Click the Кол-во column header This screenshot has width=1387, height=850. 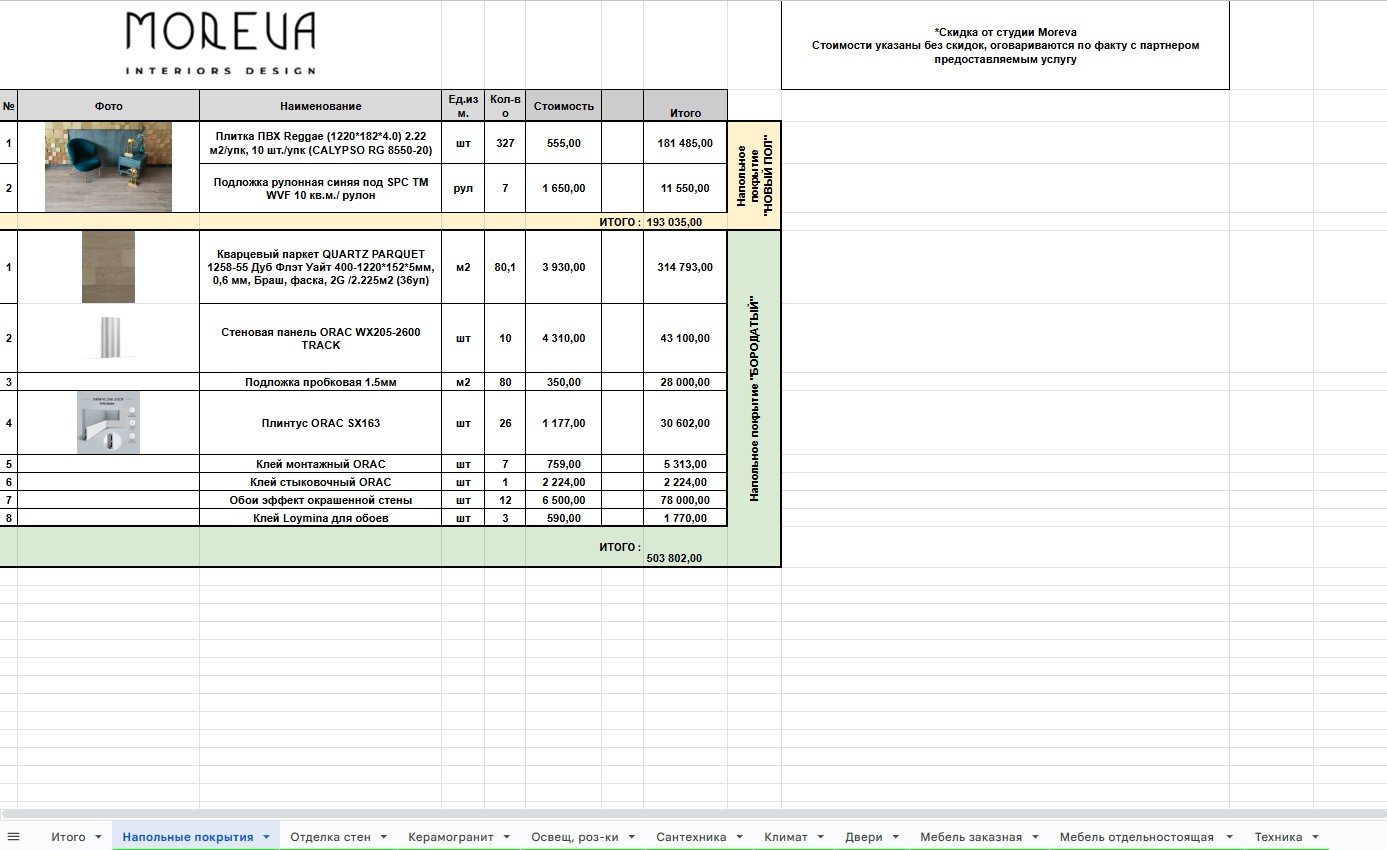tap(505, 106)
